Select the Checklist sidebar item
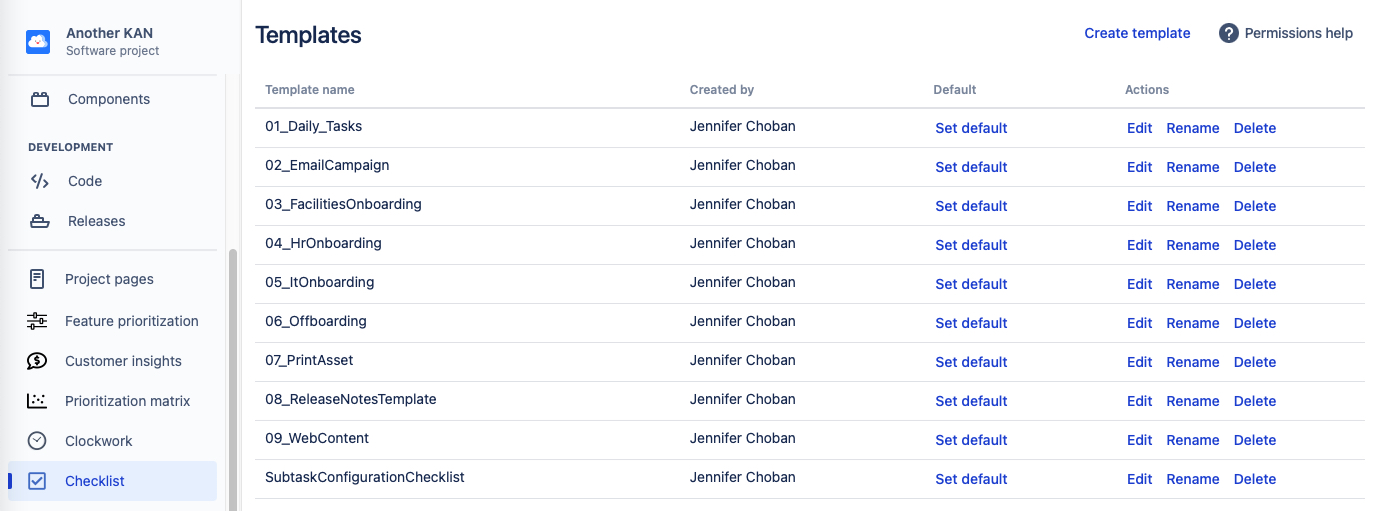Viewport: 1374px width, 511px height. [x=95, y=481]
